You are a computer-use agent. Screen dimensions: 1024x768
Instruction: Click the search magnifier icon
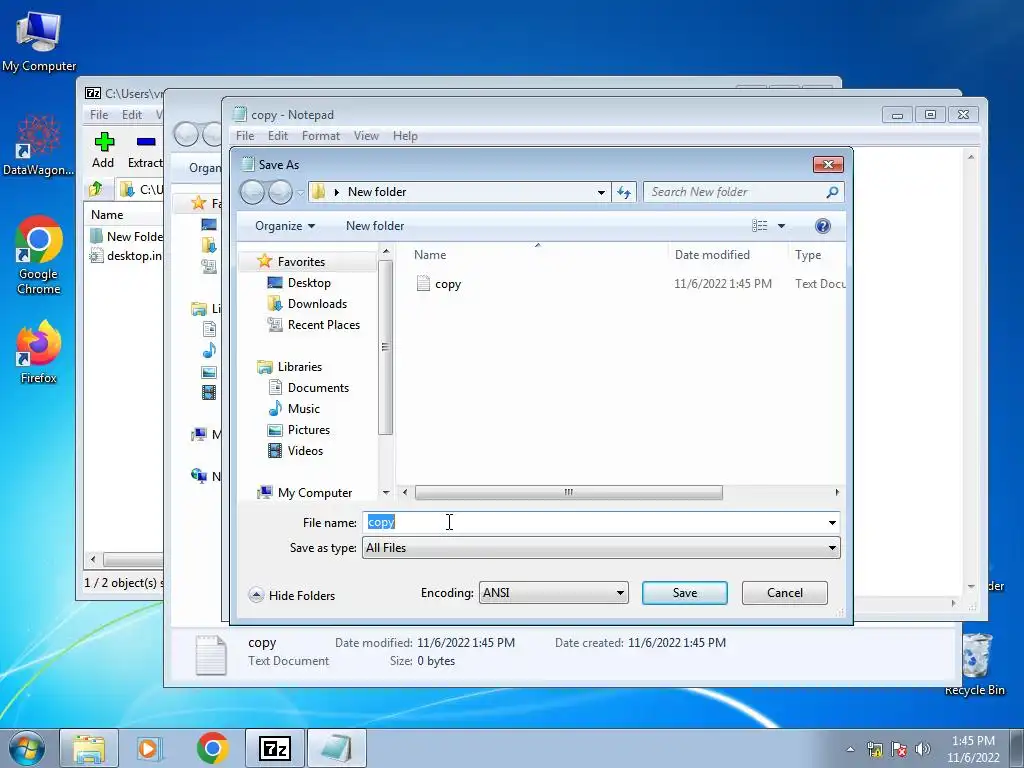click(x=832, y=192)
